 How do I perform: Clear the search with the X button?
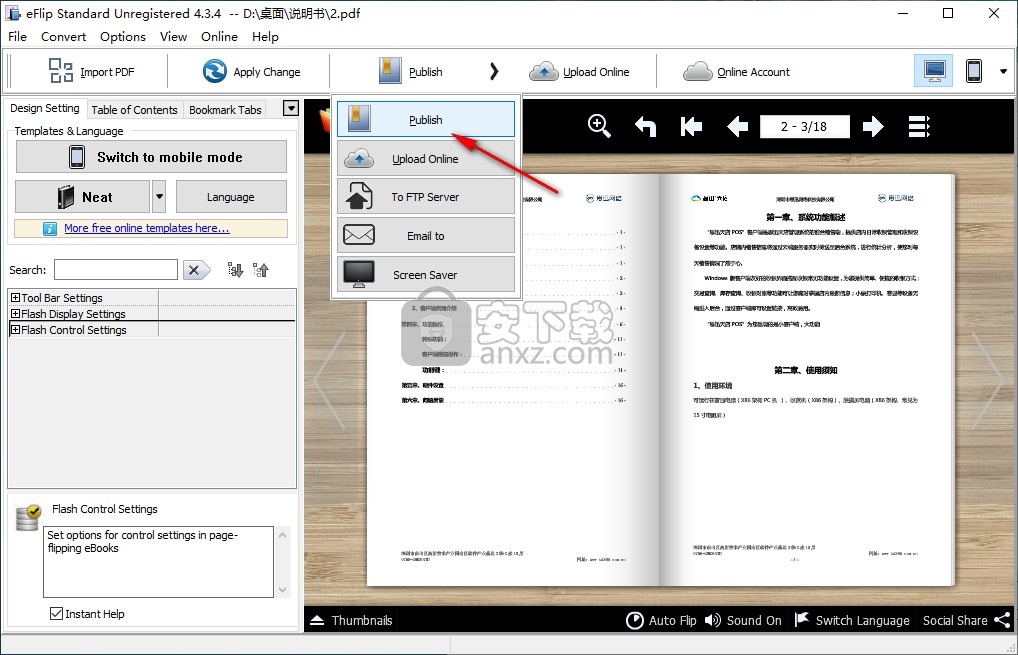click(195, 269)
